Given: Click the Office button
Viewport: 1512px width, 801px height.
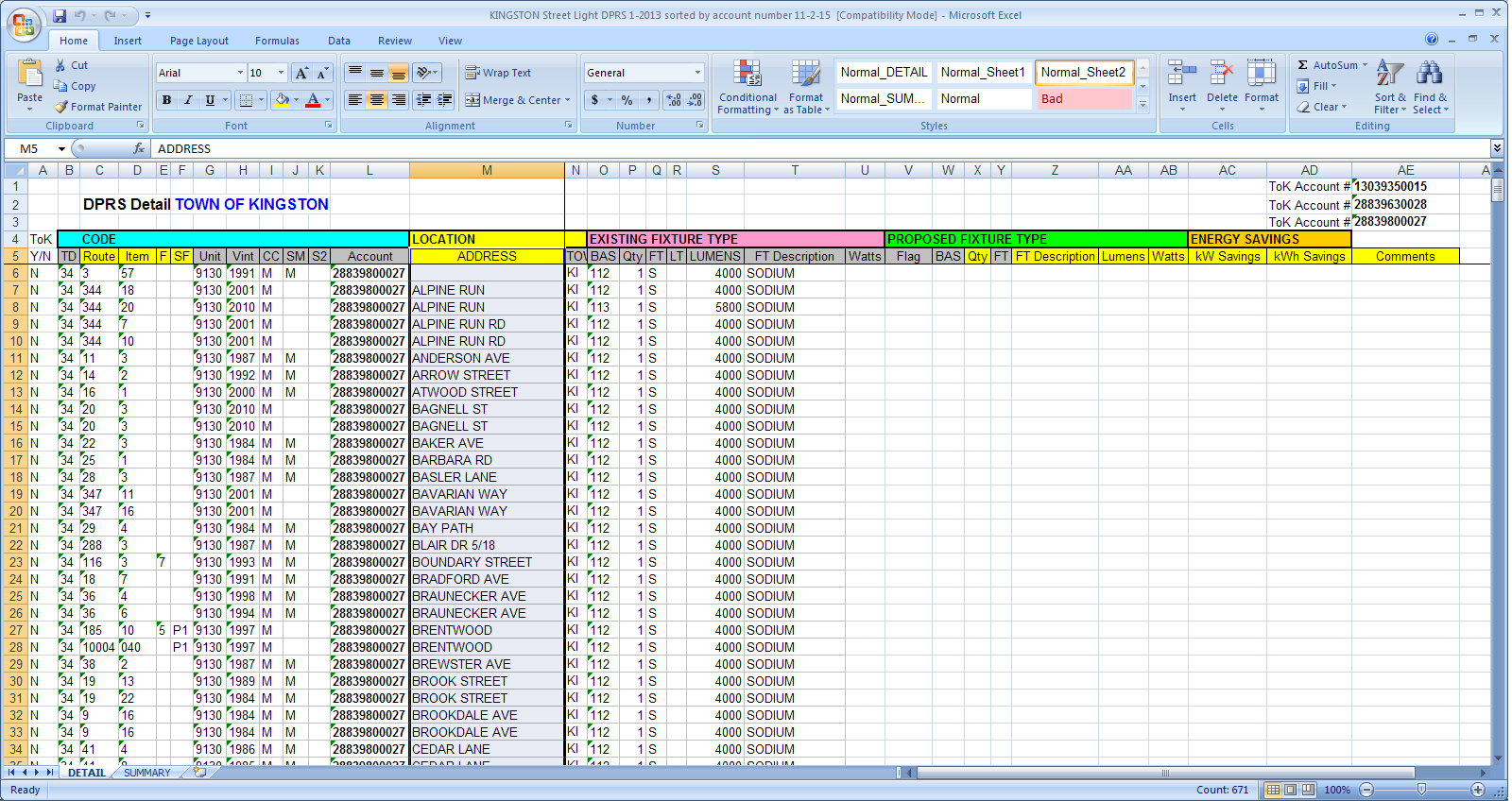Looking at the screenshot, I should tap(23, 24).
